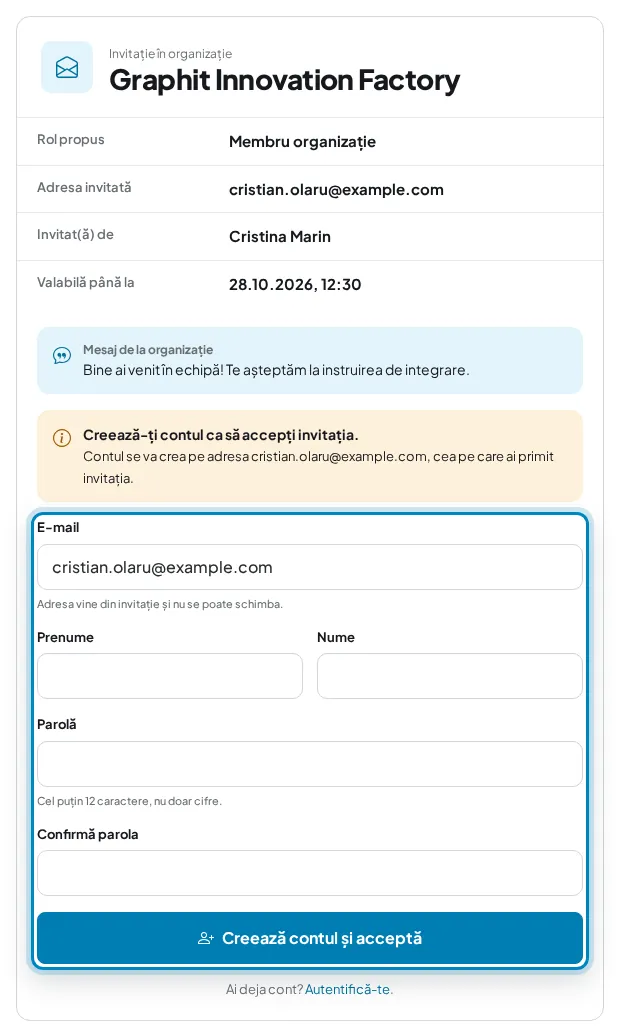620x1036 pixels.
Task: Click the expiry date 28.10.2026, 12:30
Action: [295, 284]
